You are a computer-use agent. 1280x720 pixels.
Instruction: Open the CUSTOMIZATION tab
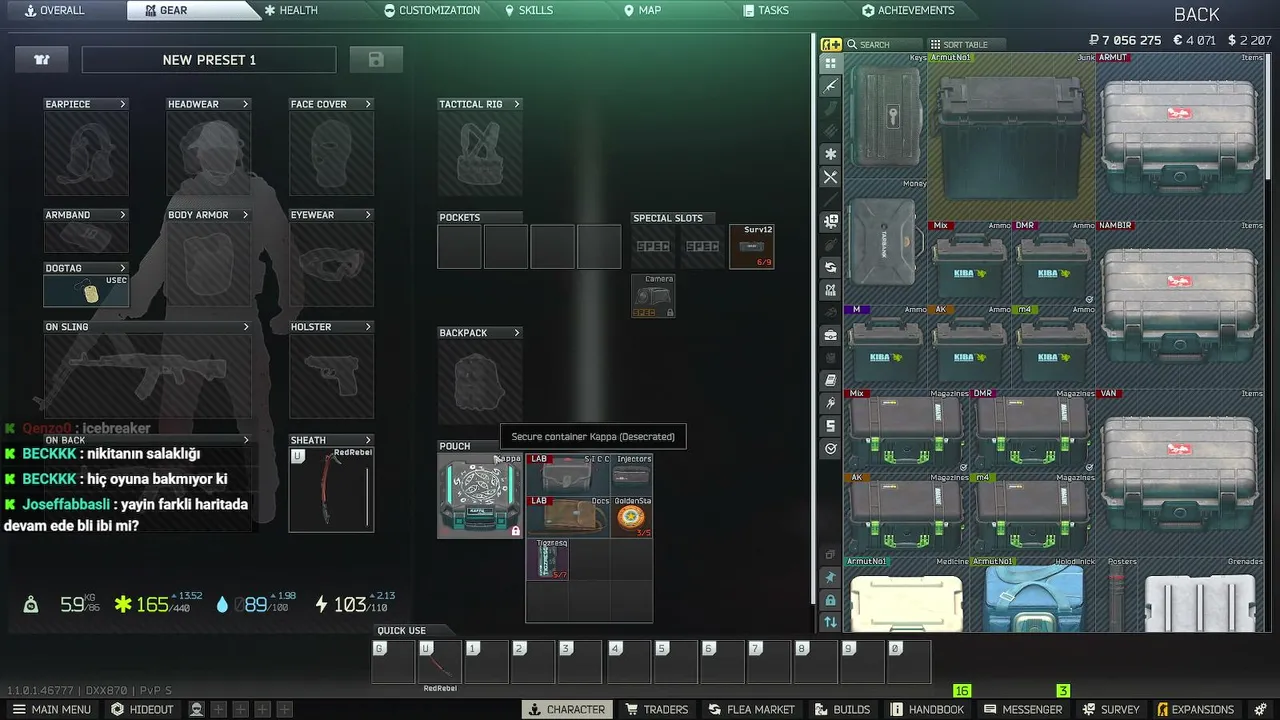432,10
